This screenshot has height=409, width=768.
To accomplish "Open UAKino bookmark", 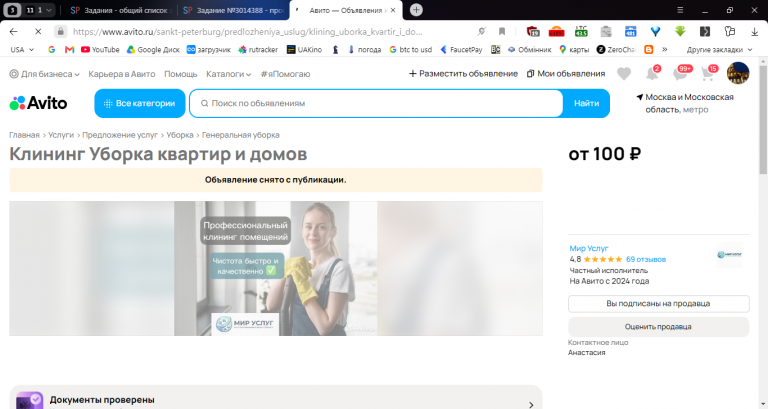I will click(304, 49).
